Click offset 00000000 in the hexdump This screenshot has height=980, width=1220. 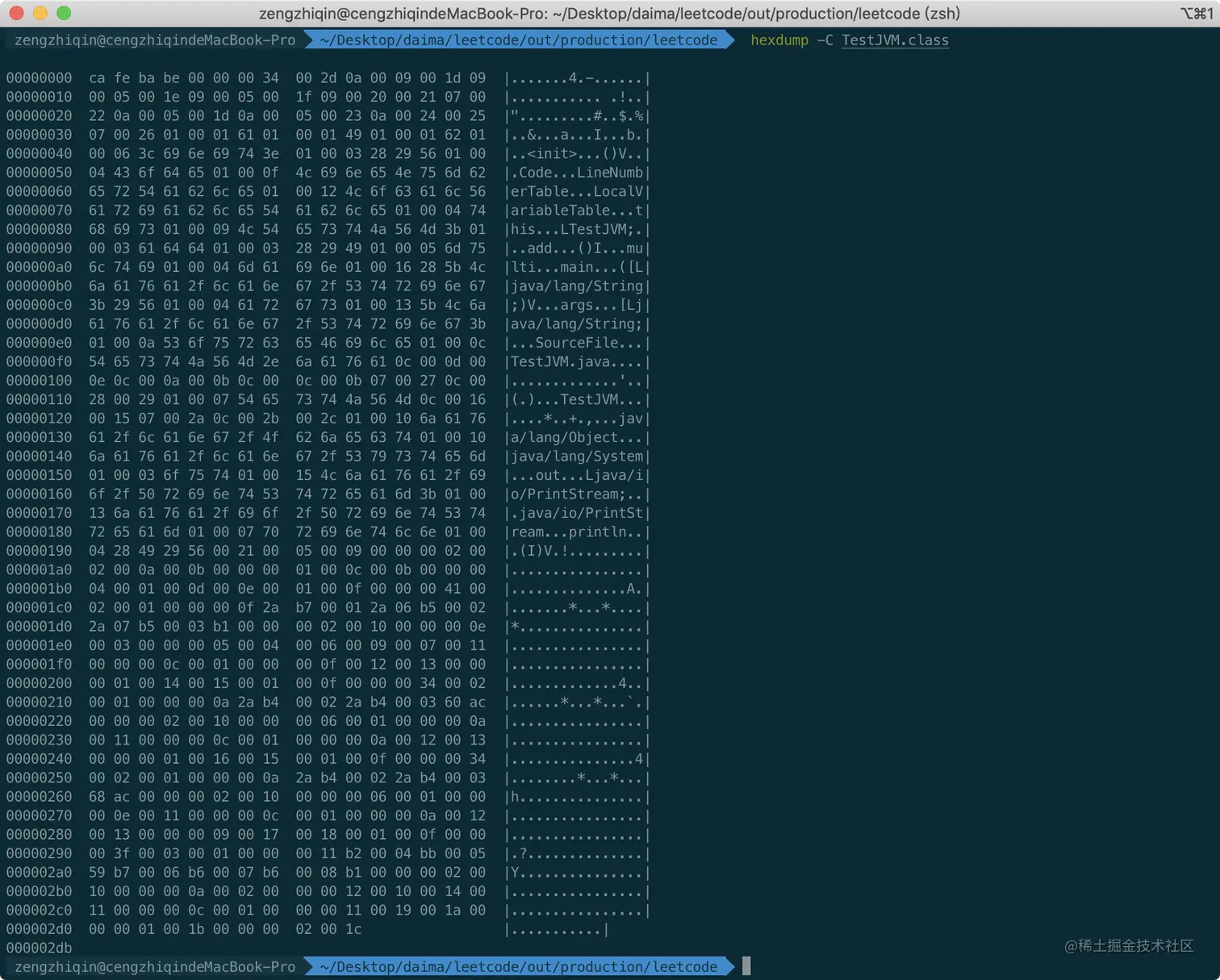pyautogui.click(x=39, y=78)
